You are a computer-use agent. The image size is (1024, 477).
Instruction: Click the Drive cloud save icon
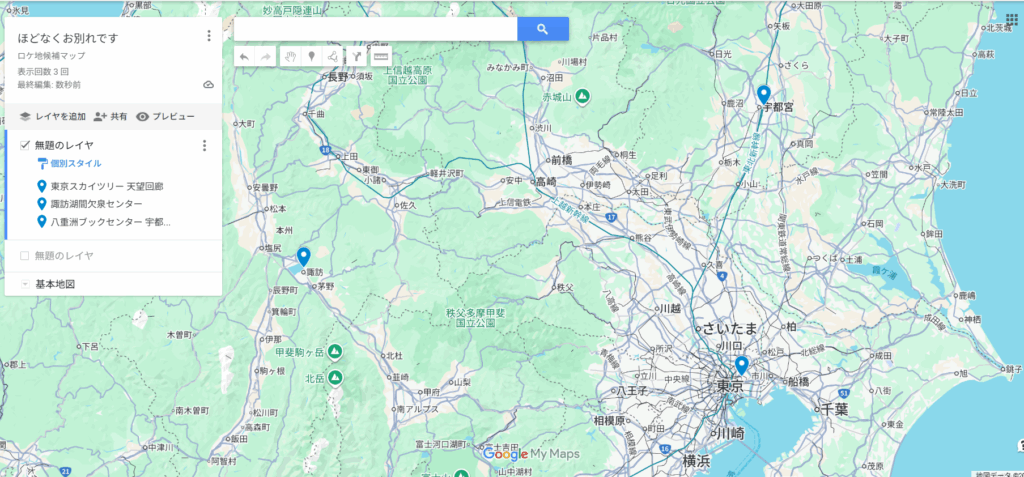pos(208,85)
